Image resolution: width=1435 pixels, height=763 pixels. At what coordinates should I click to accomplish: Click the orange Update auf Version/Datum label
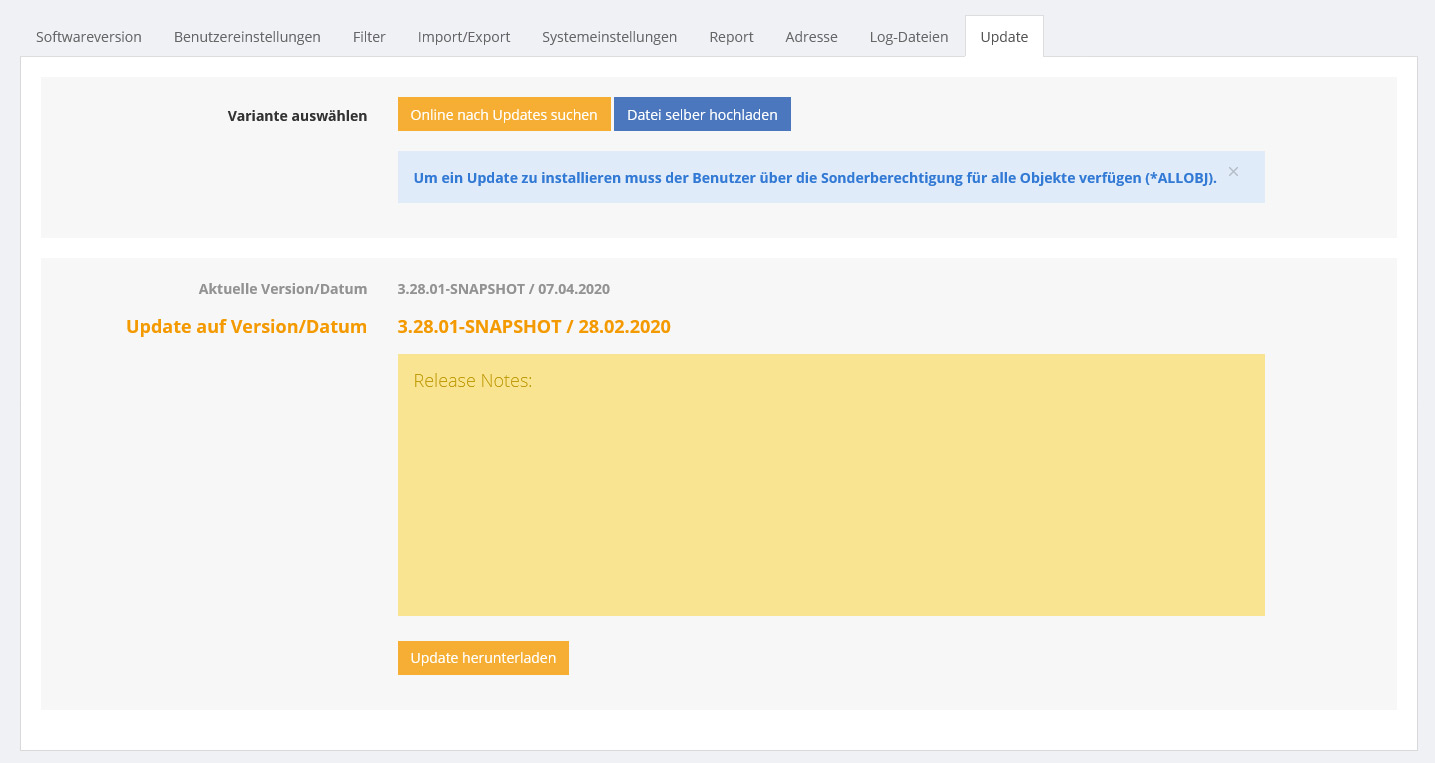pyautogui.click(x=246, y=327)
